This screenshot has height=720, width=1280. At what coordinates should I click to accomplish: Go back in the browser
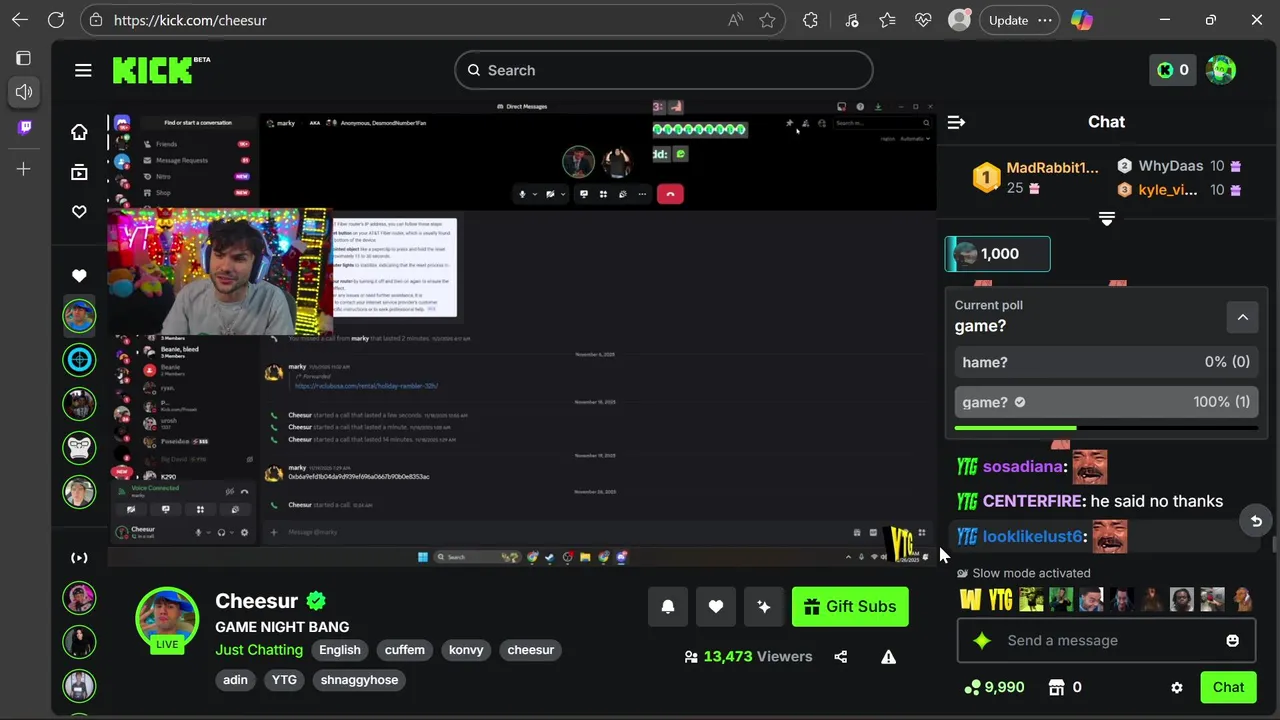pyautogui.click(x=20, y=20)
